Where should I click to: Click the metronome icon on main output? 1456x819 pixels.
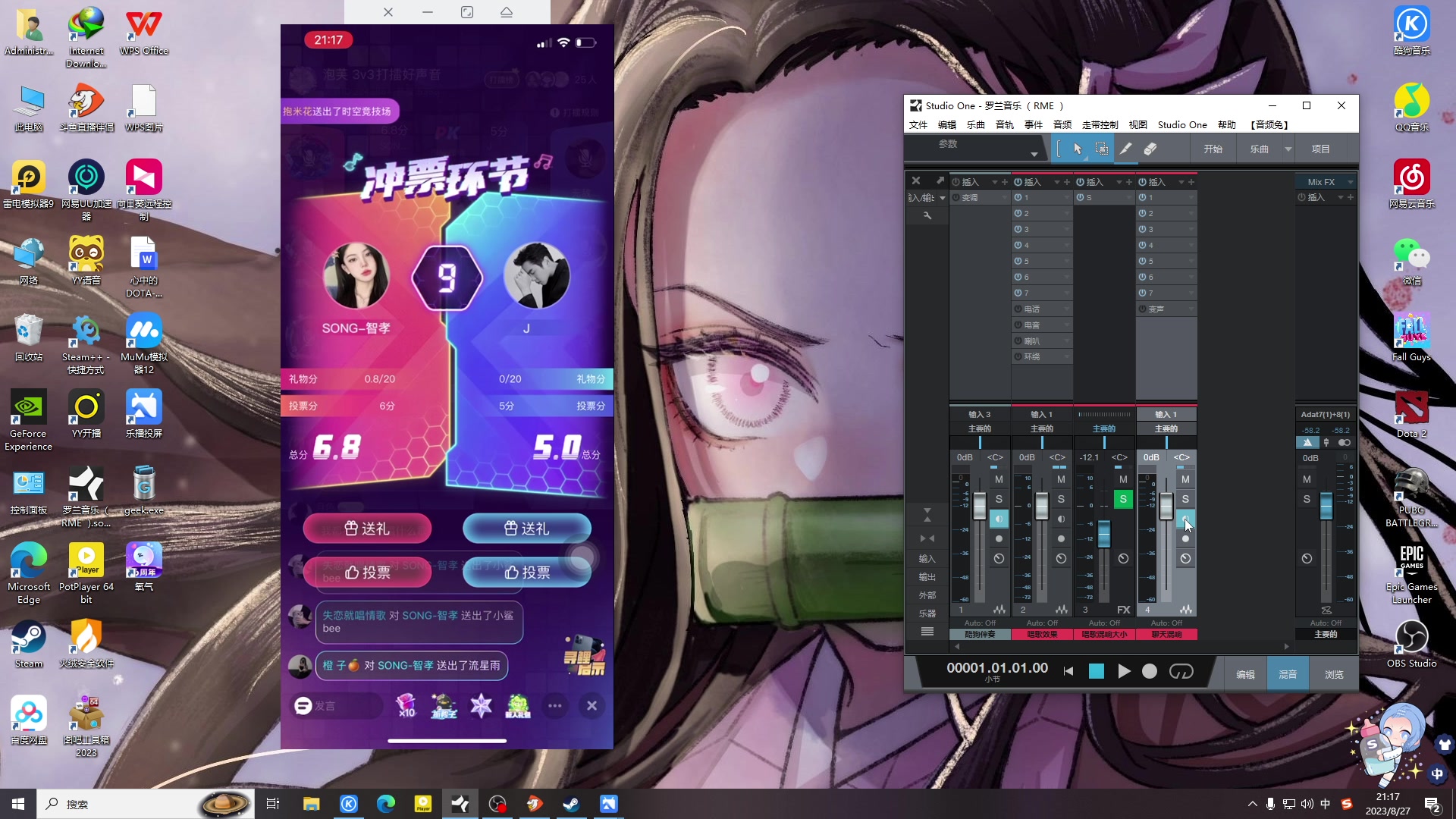[x=1307, y=442]
